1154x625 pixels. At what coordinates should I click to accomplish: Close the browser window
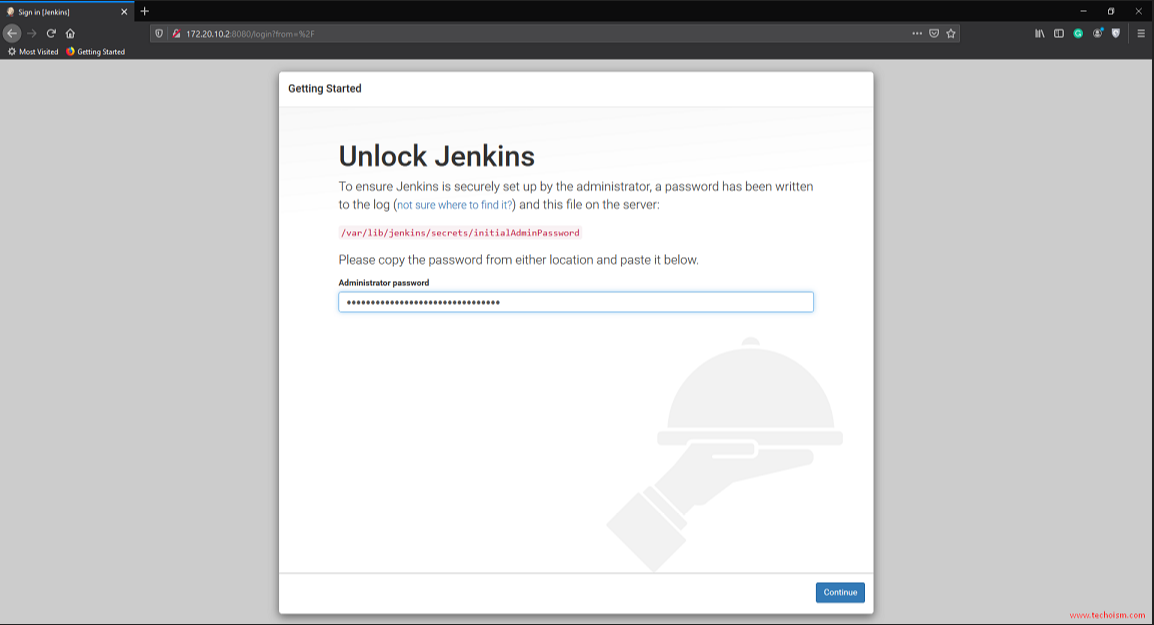coord(1139,11)
